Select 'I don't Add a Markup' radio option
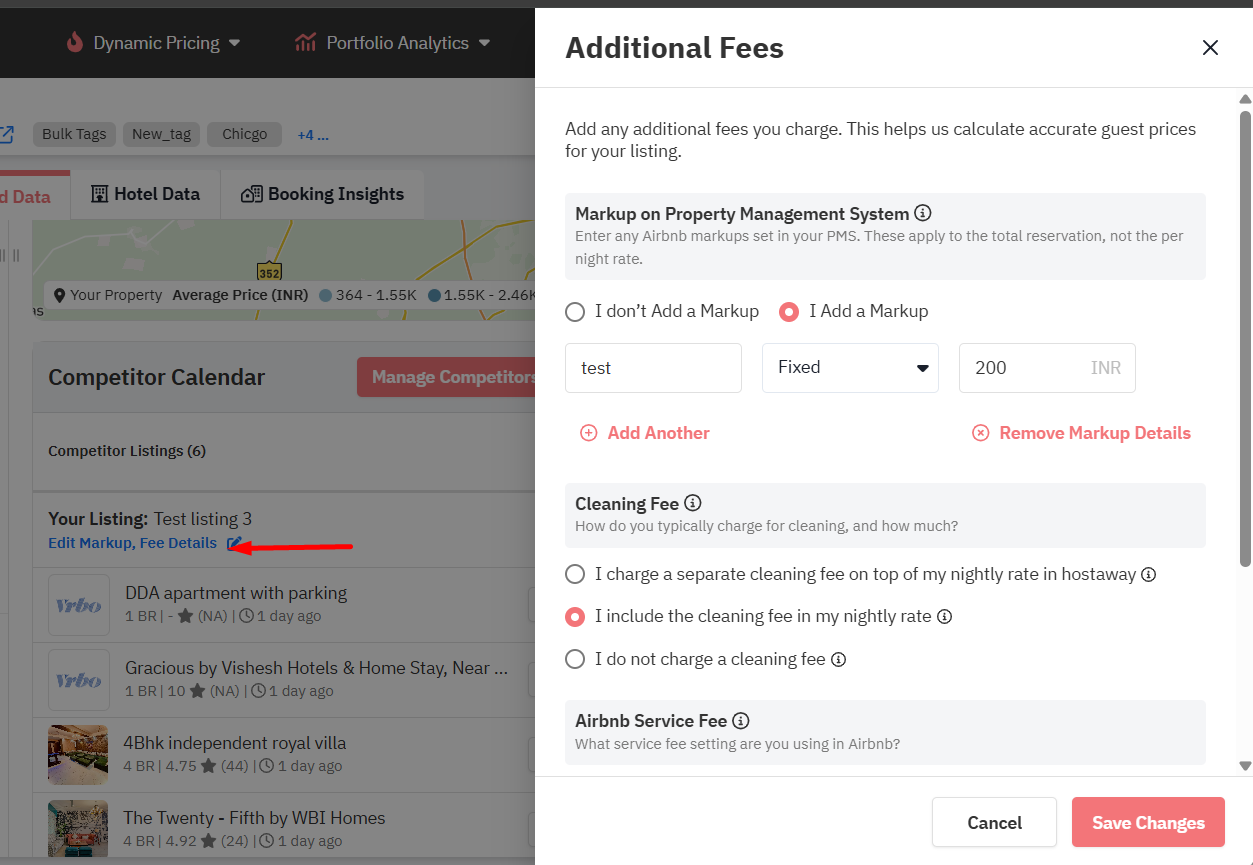Screen dimensions: 1253x865 tap(575, 312)
